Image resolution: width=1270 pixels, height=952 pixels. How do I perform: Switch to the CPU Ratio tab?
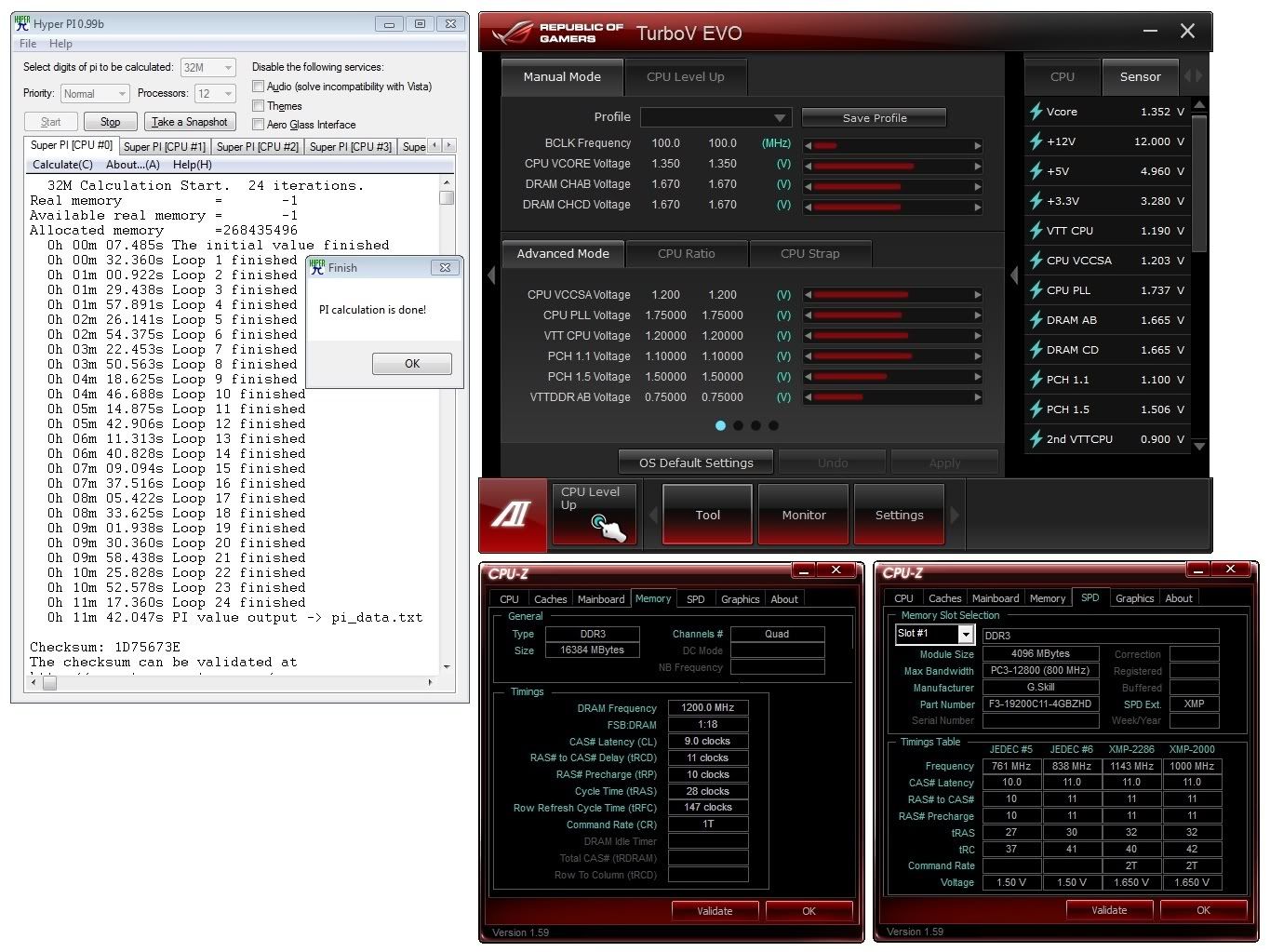[686, 253]
